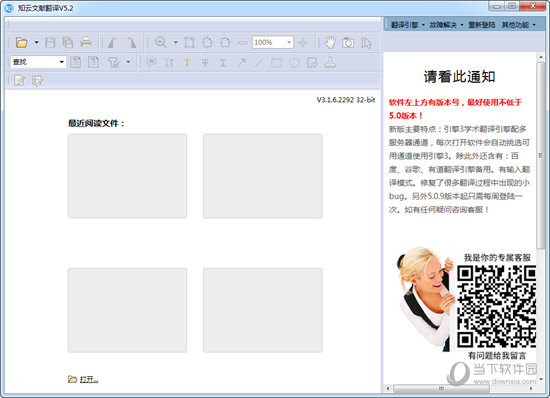550x398 pixels.
Task: Open the 查找 search combo box
Action: click(x=38, y=62)
